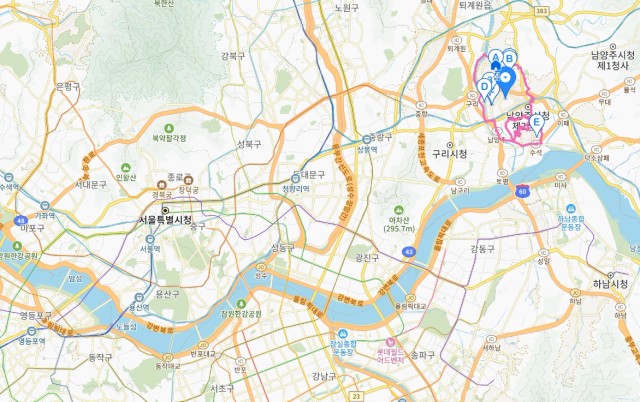Click the 서울특별시청 city hall label
The image size is (640, 402).
[x=165, y=220]
